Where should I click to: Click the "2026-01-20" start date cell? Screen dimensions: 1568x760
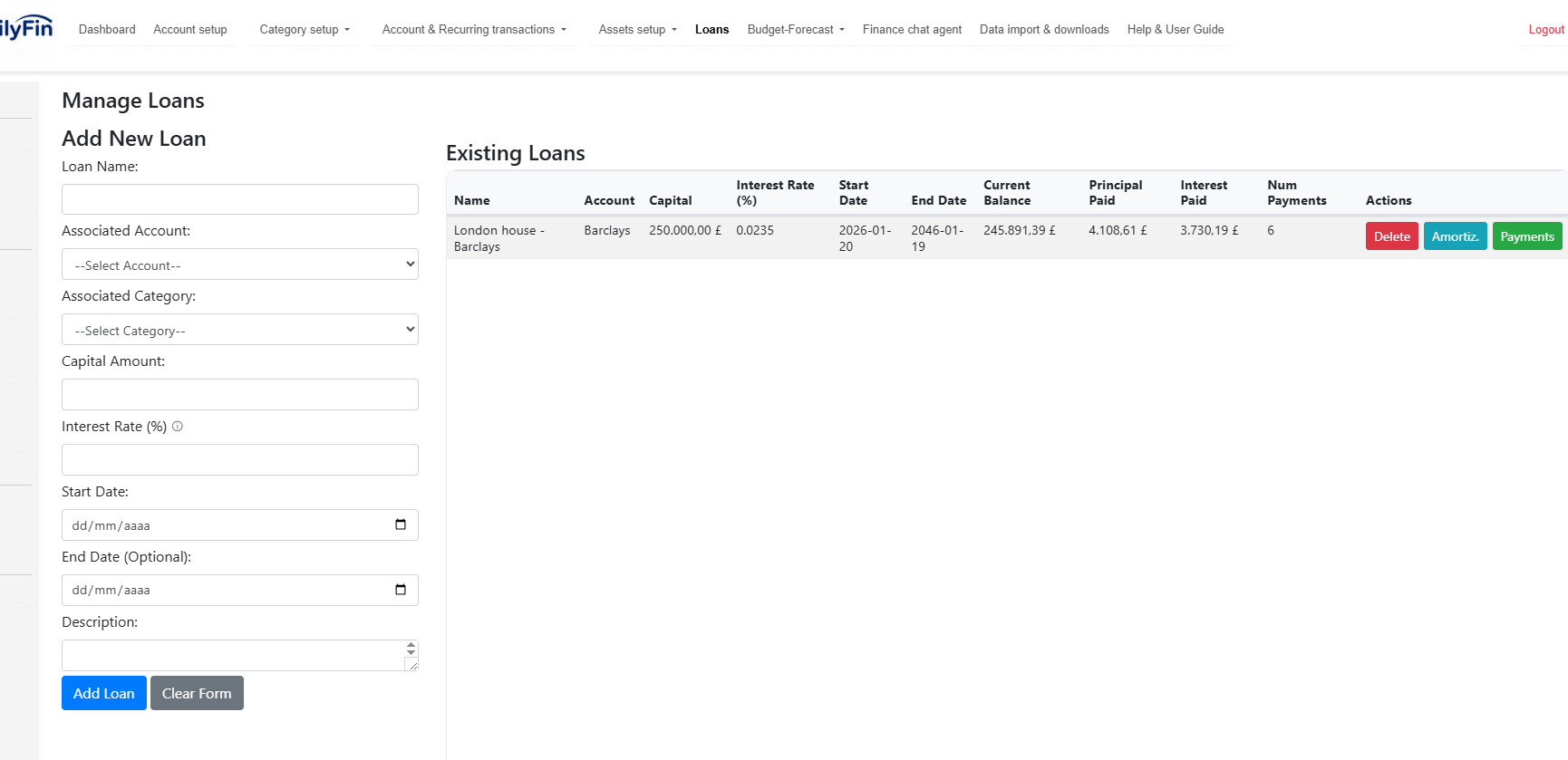[x=866, y=238]
